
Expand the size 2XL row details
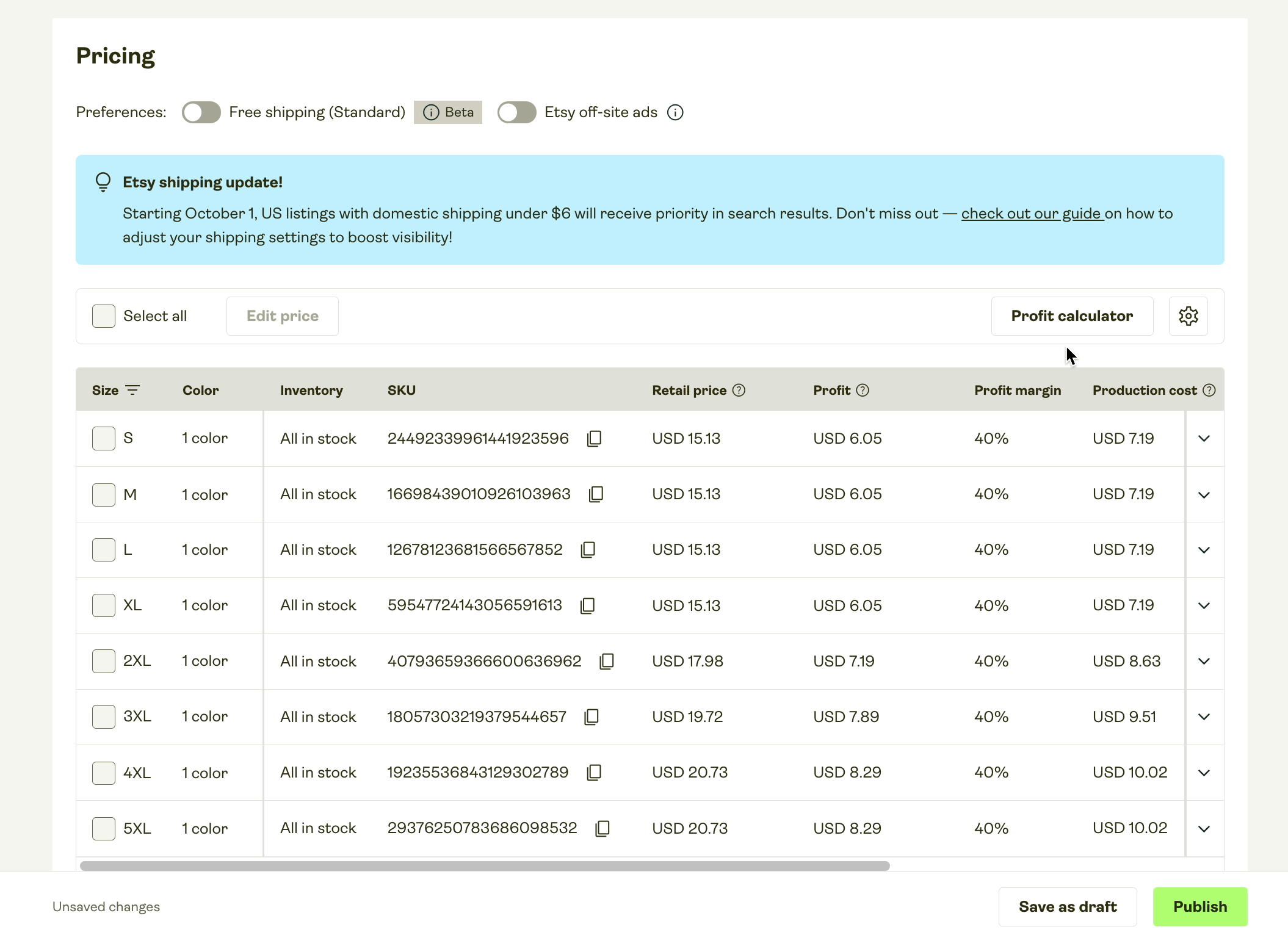click(x=1204, y=661)
